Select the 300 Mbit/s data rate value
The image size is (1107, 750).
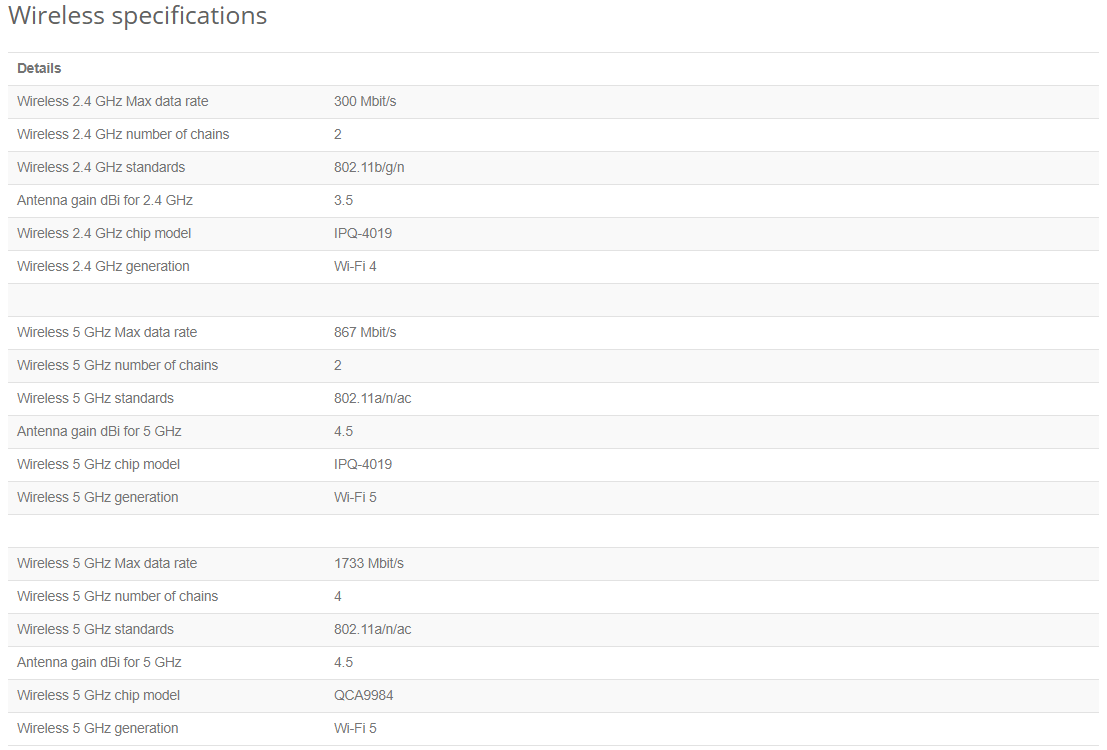[x=365, y=101]
